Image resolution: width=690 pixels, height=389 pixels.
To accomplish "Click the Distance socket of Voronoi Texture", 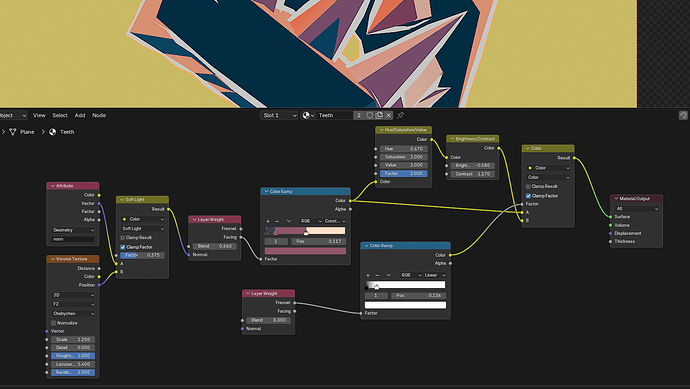I will coord(99,268).
